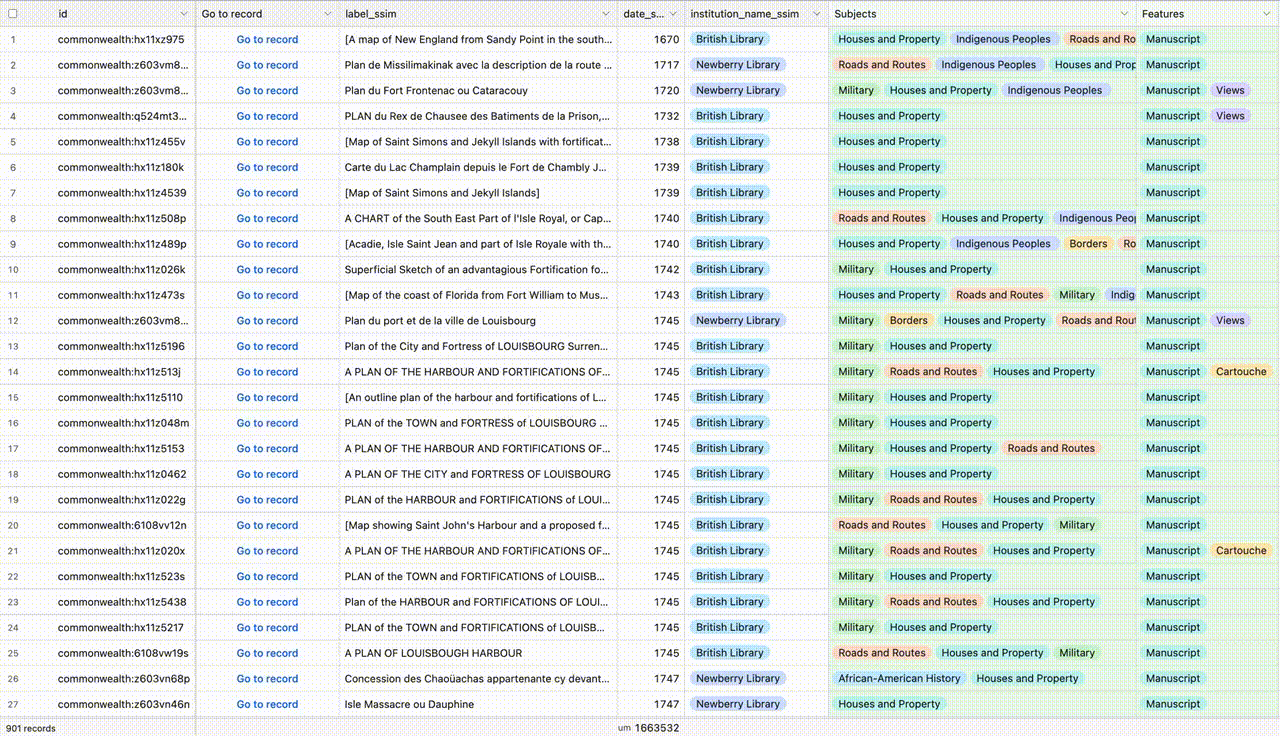
Task: Select the British Library tag in row 18
Action: [729, 474]
